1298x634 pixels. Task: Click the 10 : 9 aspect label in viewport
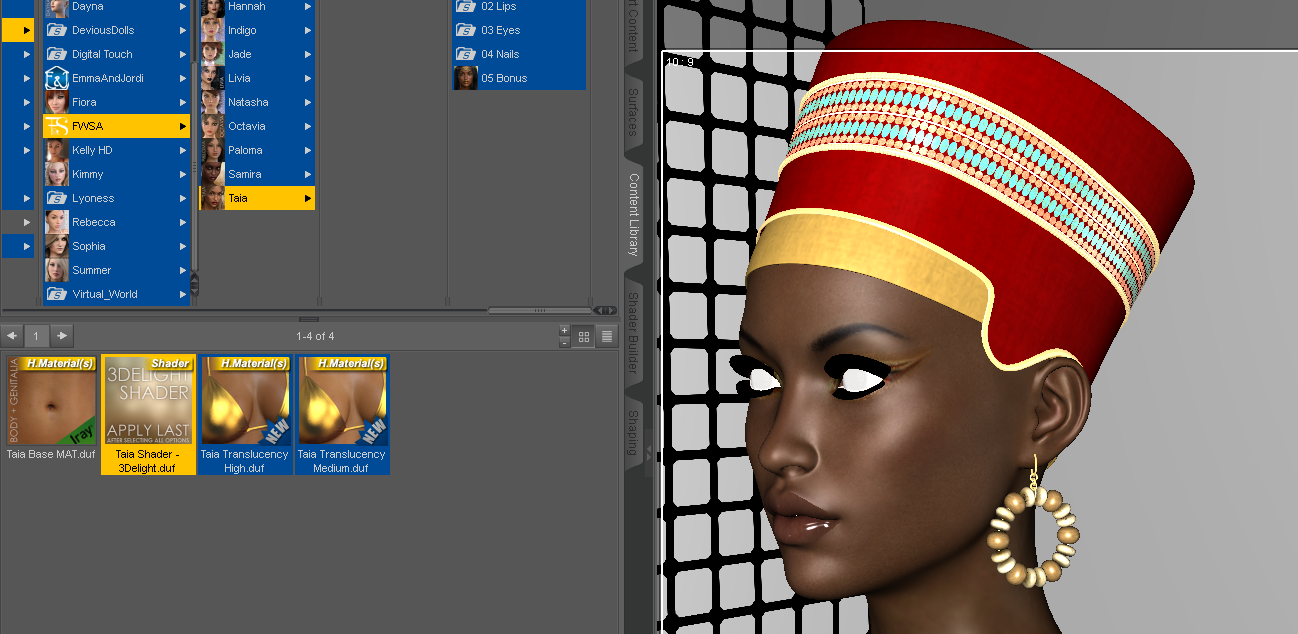coord(680,62)
